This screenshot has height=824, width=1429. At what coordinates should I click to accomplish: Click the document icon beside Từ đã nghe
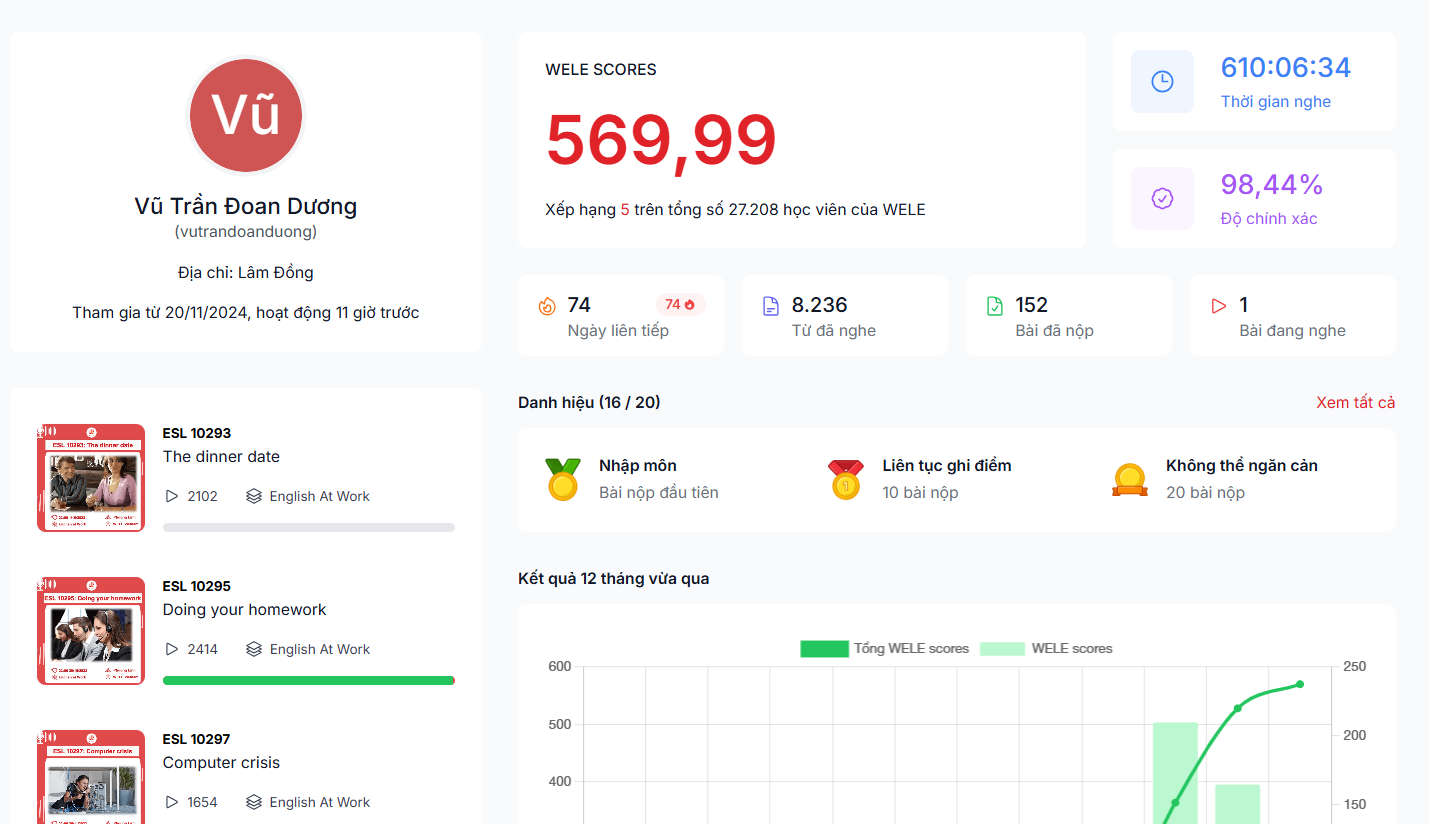pyautogui.click(x=770, y=307)
